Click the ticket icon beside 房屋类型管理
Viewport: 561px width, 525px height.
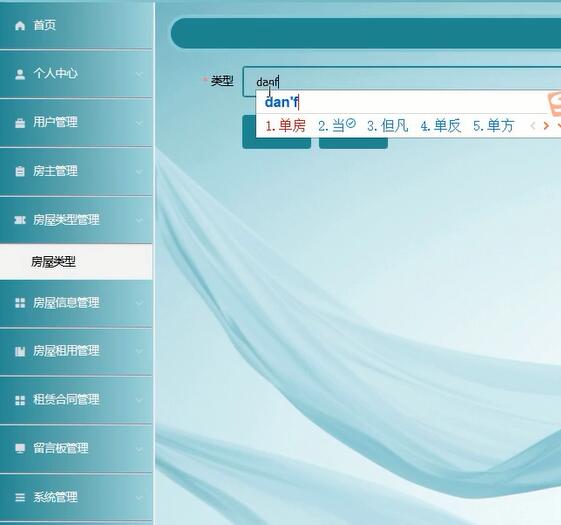pos(20,220)
